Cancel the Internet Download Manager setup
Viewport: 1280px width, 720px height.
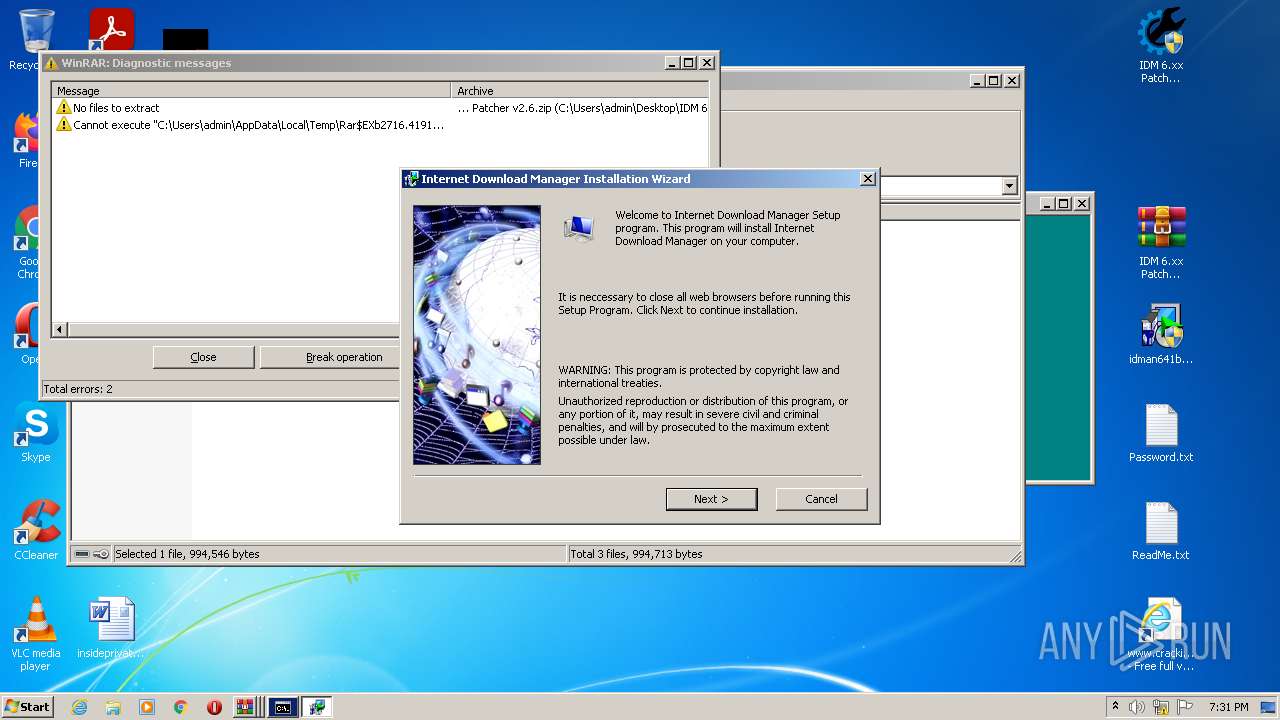click(821, 499)
